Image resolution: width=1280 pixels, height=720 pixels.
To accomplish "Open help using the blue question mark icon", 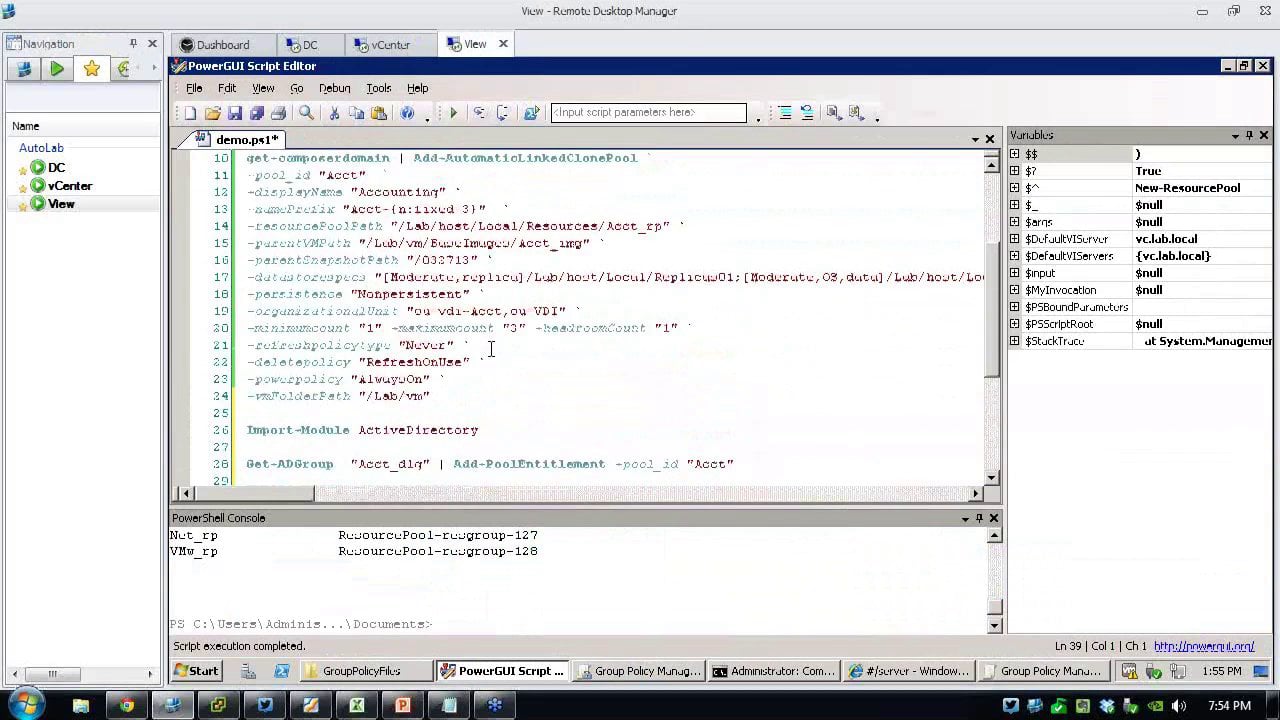I will pyautogui.click(x=407, y=113).
